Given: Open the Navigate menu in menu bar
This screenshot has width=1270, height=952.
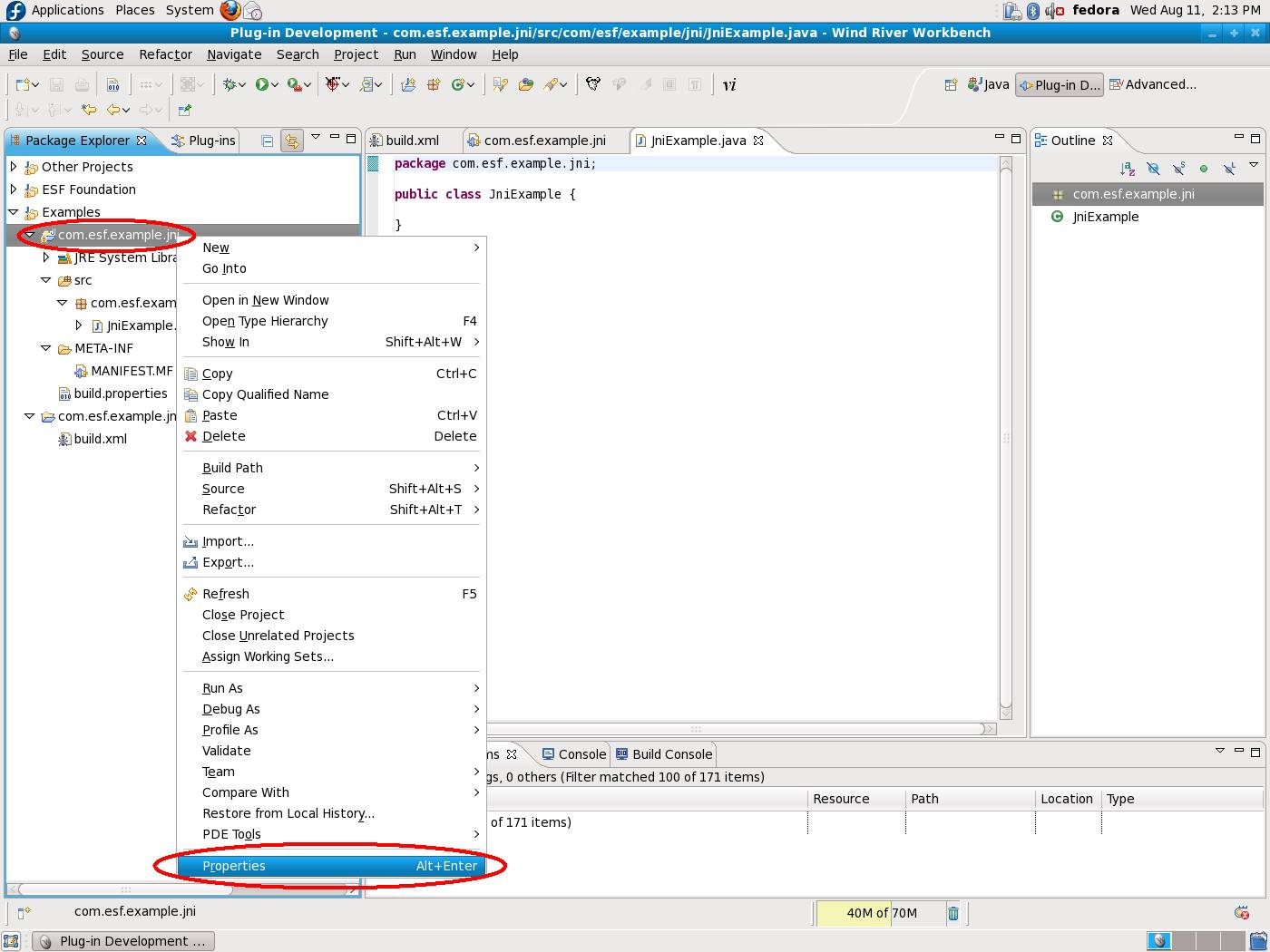Looking at the screenshot, I should point(234,54).
